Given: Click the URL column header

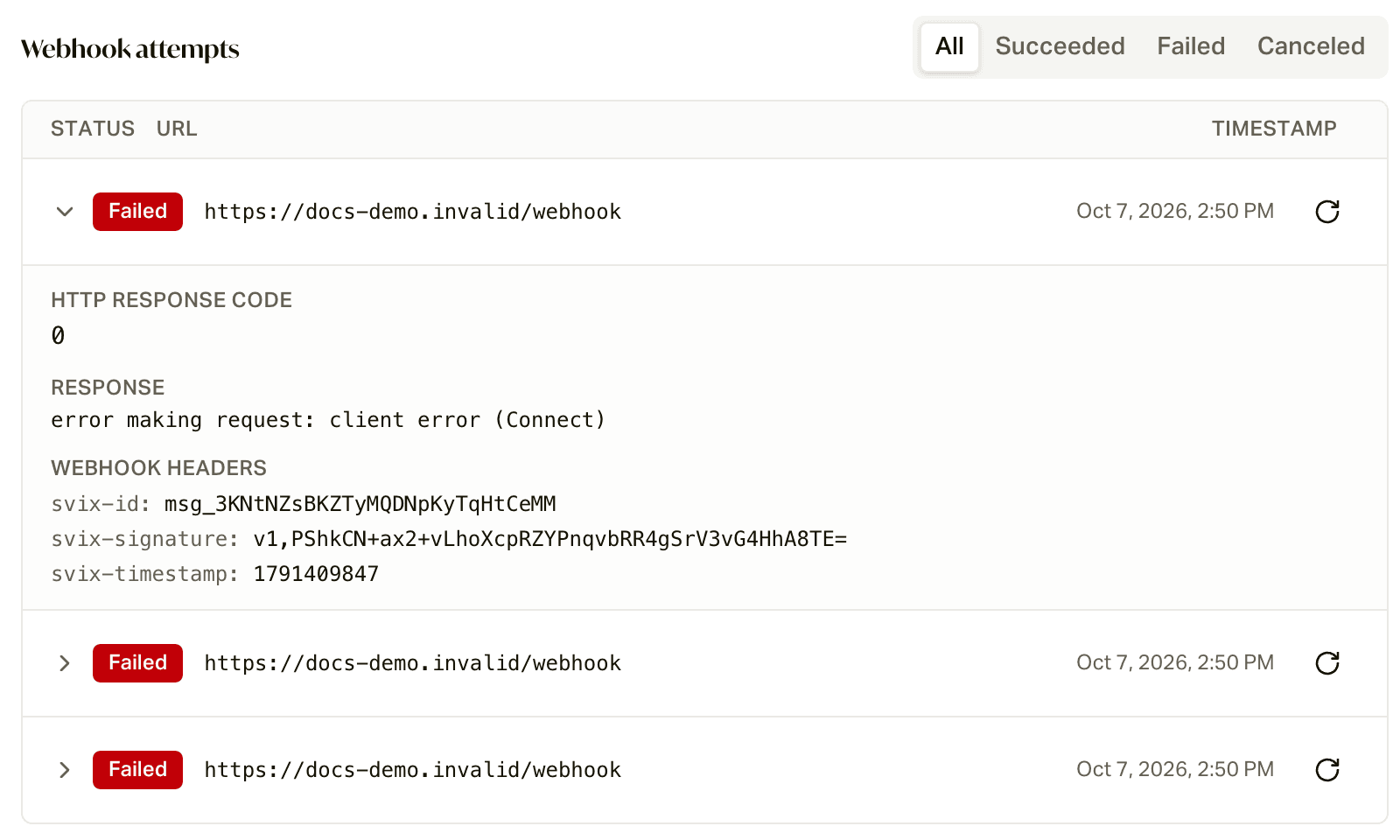Looking at the screenshot, I should (x=177, y=129).
